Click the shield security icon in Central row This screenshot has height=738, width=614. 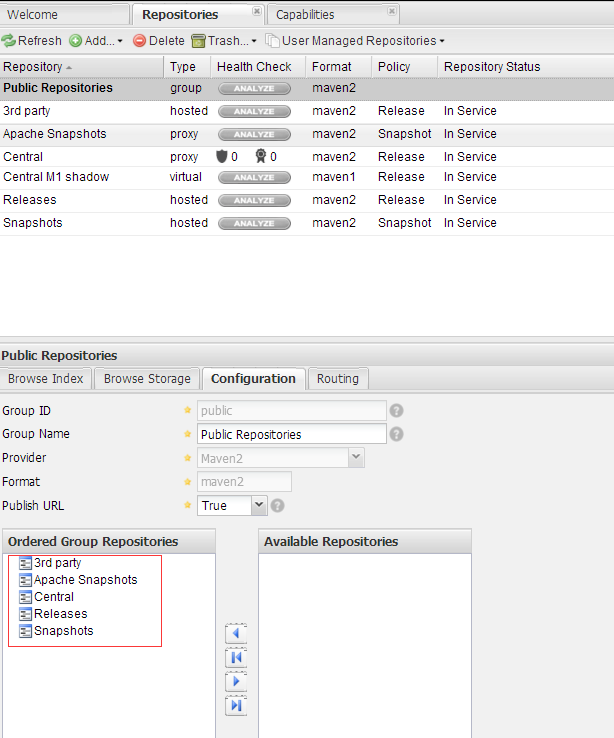222,156
